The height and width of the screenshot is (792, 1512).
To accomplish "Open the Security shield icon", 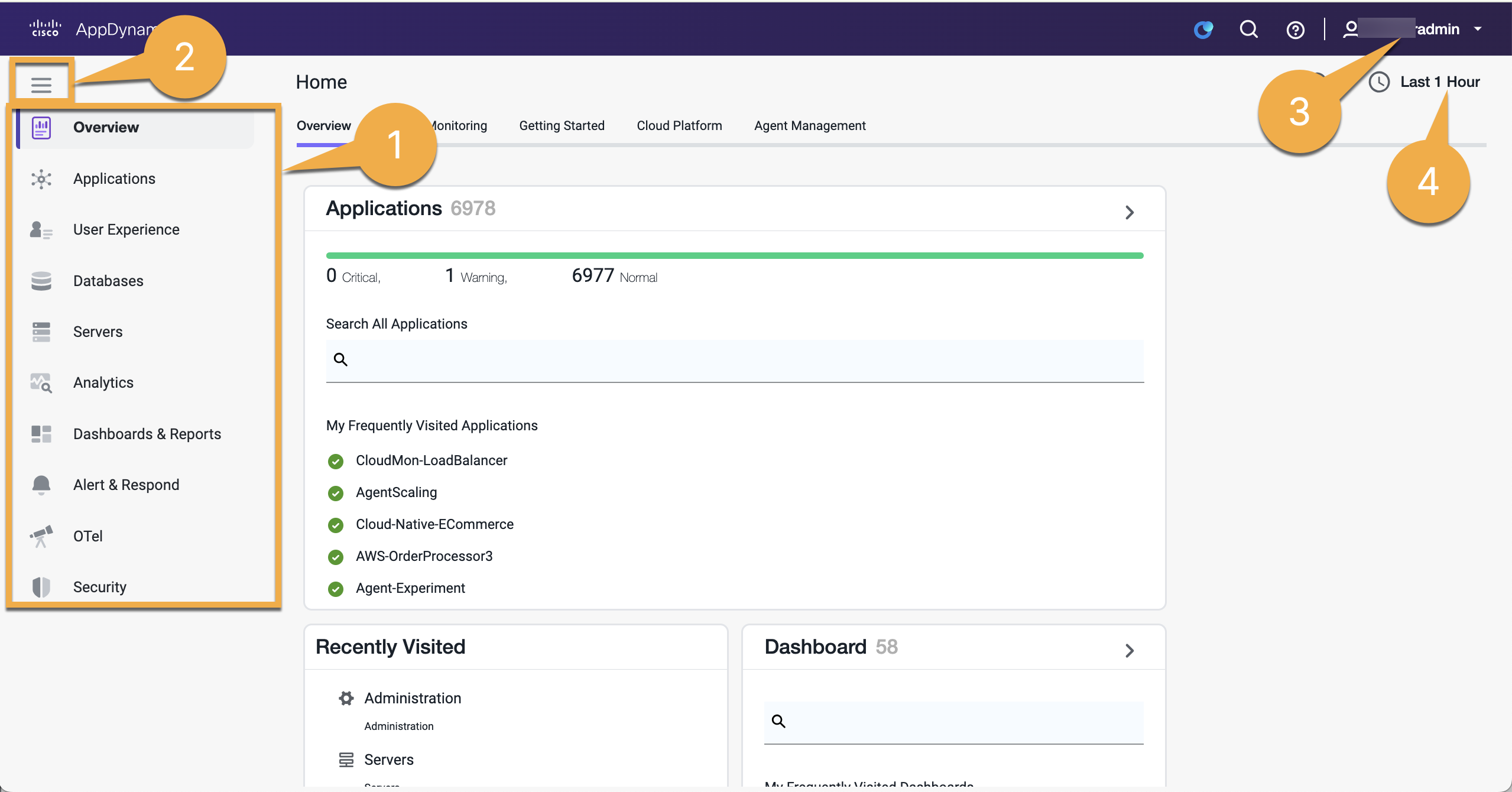I will (41, 587).
